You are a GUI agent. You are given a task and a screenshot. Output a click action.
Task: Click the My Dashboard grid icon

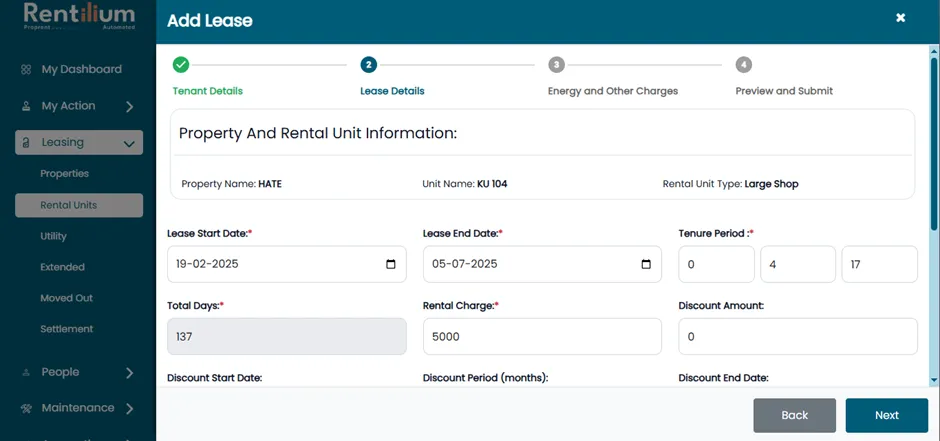pyautogui.click(x=26, y=70)
